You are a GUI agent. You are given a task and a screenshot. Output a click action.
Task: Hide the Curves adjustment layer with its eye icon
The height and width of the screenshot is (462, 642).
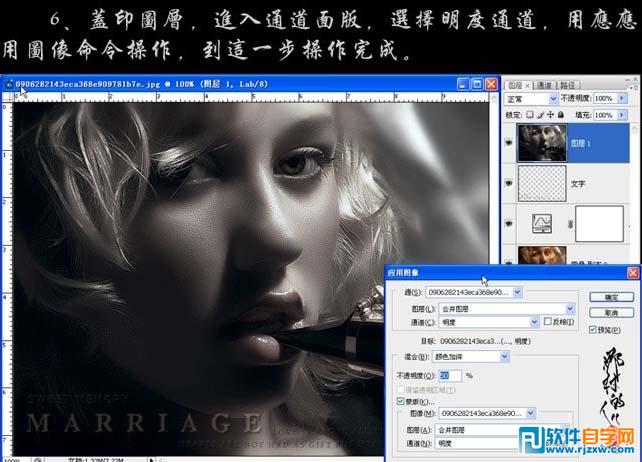pos(509,224)
